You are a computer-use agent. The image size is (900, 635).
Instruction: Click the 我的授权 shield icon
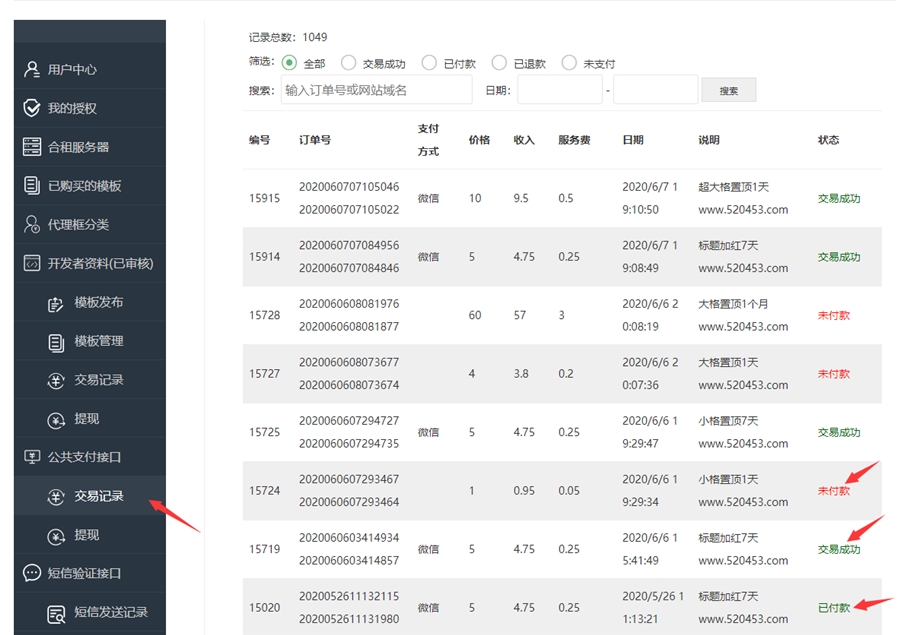pyautogui.click(x=32, y=108)
